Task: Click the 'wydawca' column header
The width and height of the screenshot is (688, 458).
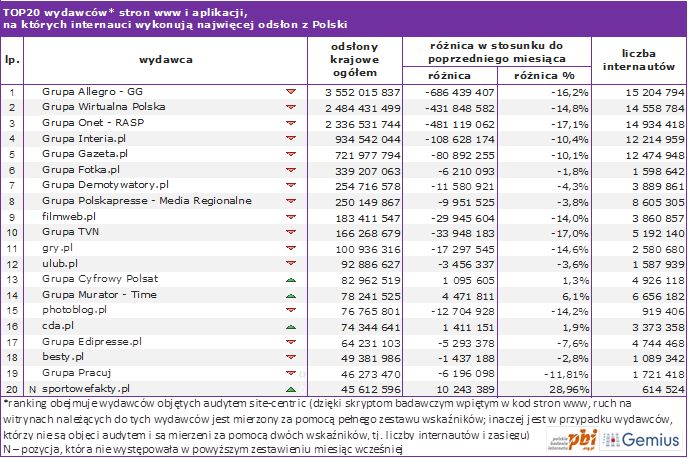Action: [164, 60]
